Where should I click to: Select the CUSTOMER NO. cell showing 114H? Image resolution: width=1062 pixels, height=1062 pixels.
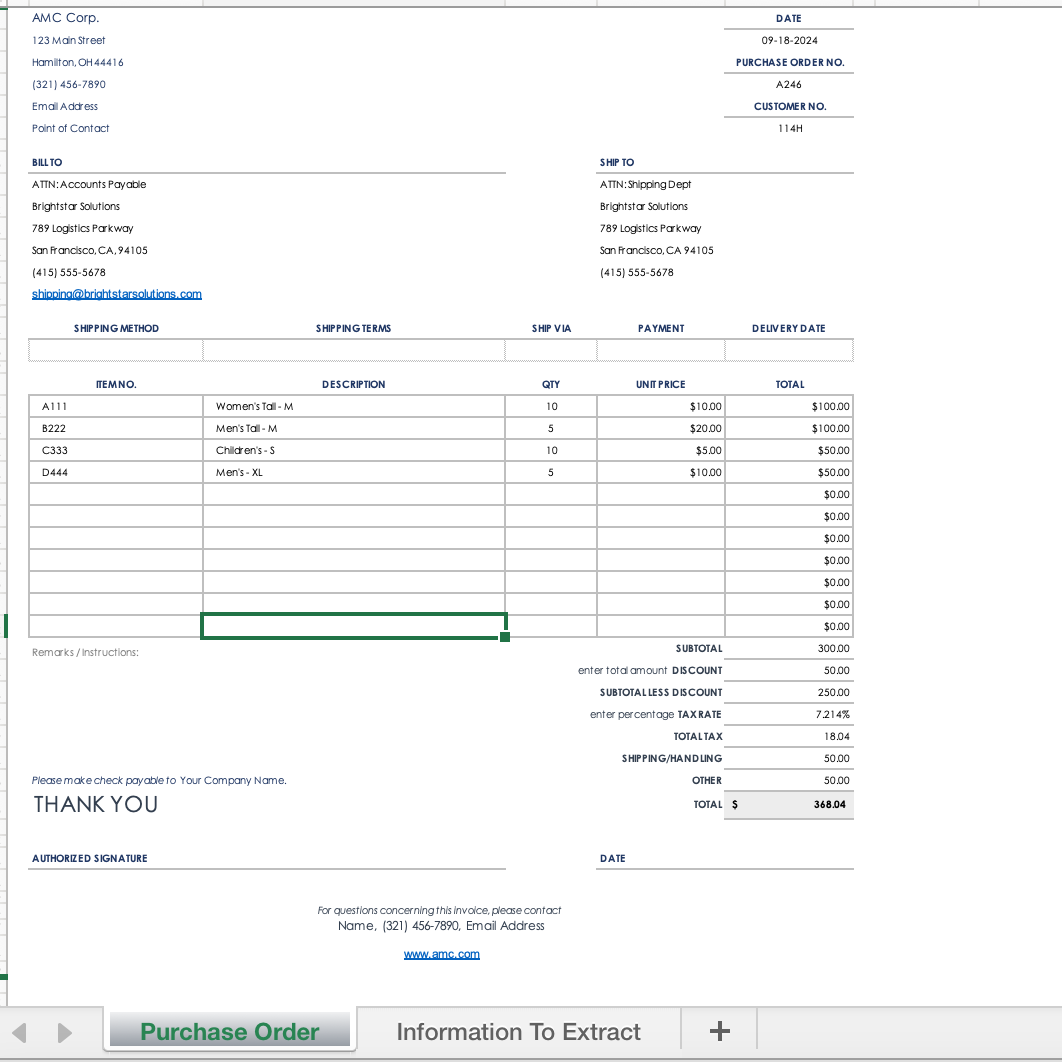point(788,128)
